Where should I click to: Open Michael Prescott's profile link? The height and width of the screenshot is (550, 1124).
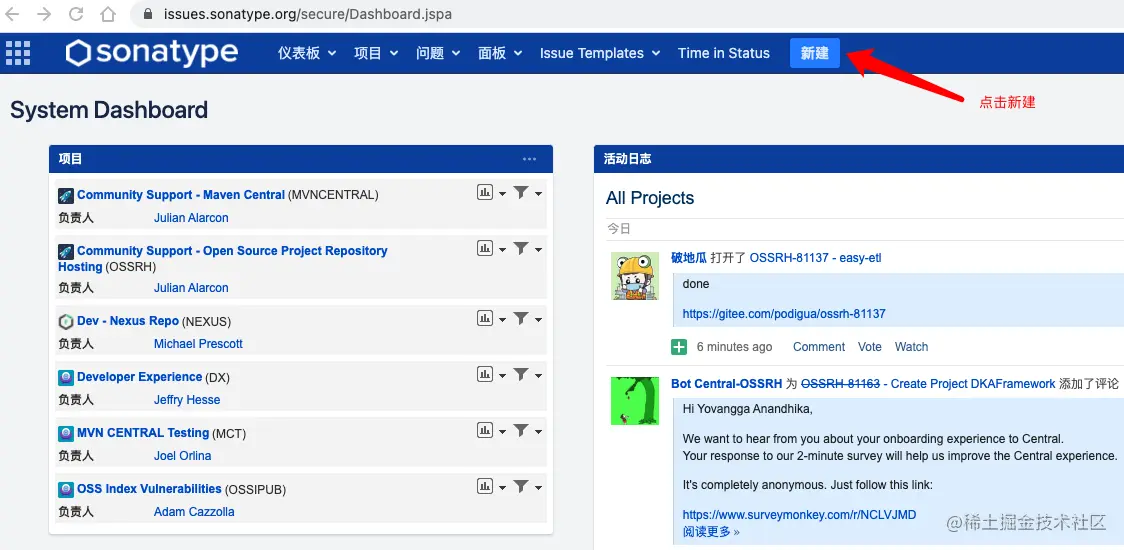click(x=198, y=344)
